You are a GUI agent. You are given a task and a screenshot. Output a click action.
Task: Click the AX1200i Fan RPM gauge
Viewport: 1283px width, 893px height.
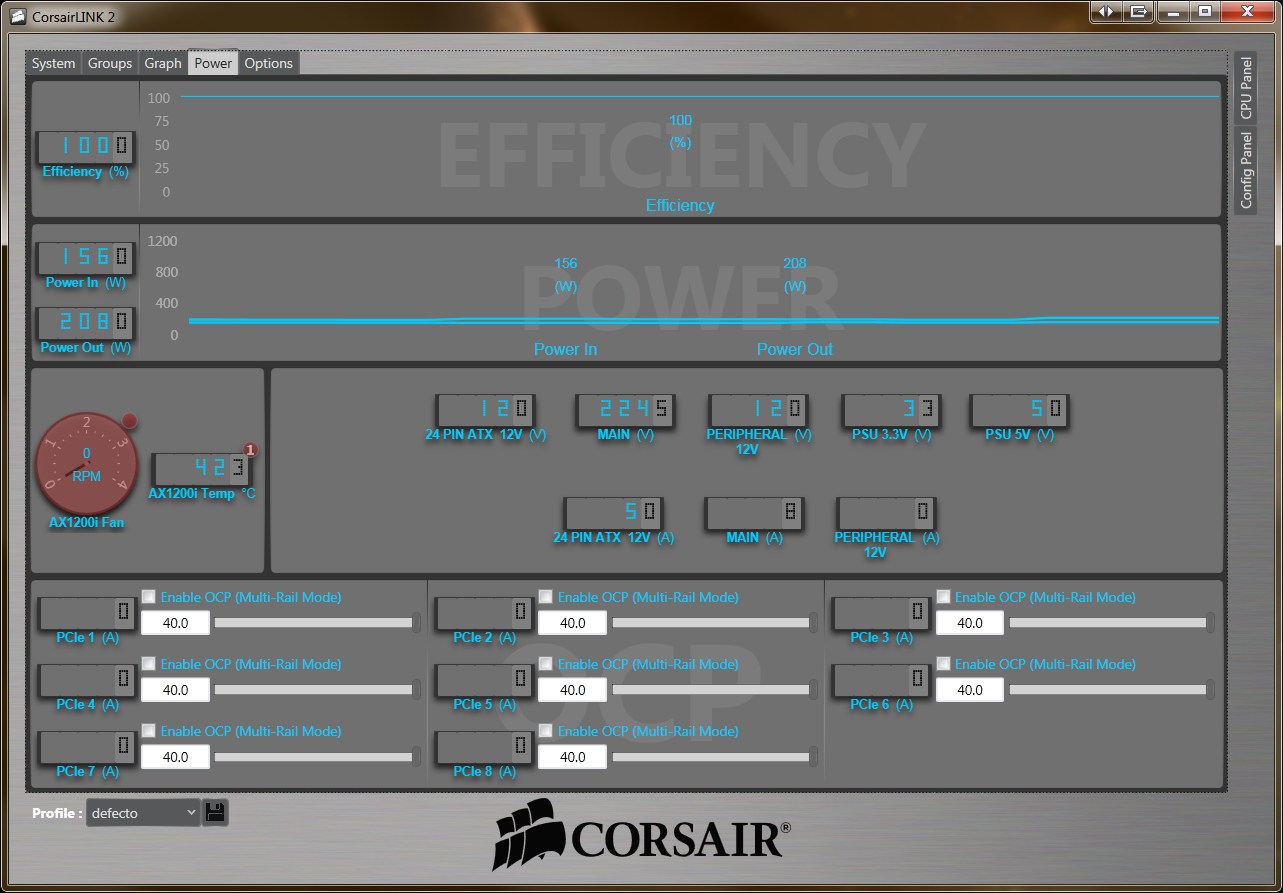coord(86,464)
